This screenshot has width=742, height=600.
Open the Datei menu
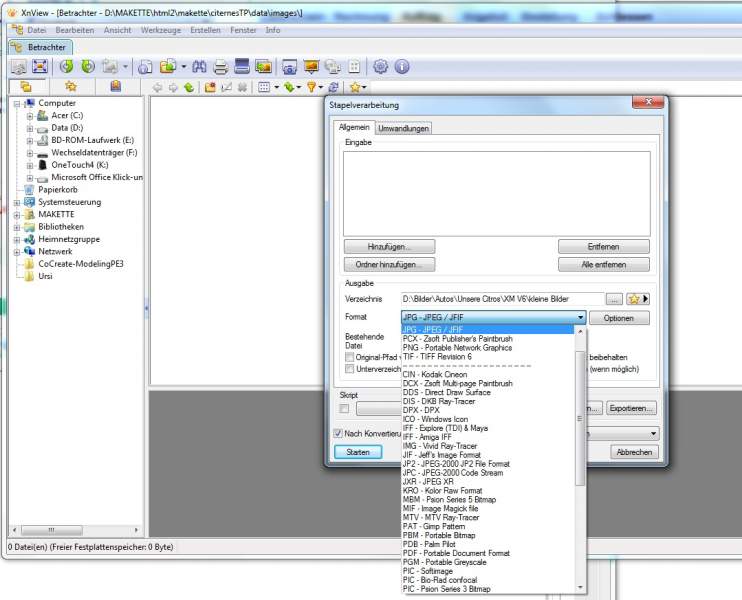pyautogui.click(x=36, y=30)
